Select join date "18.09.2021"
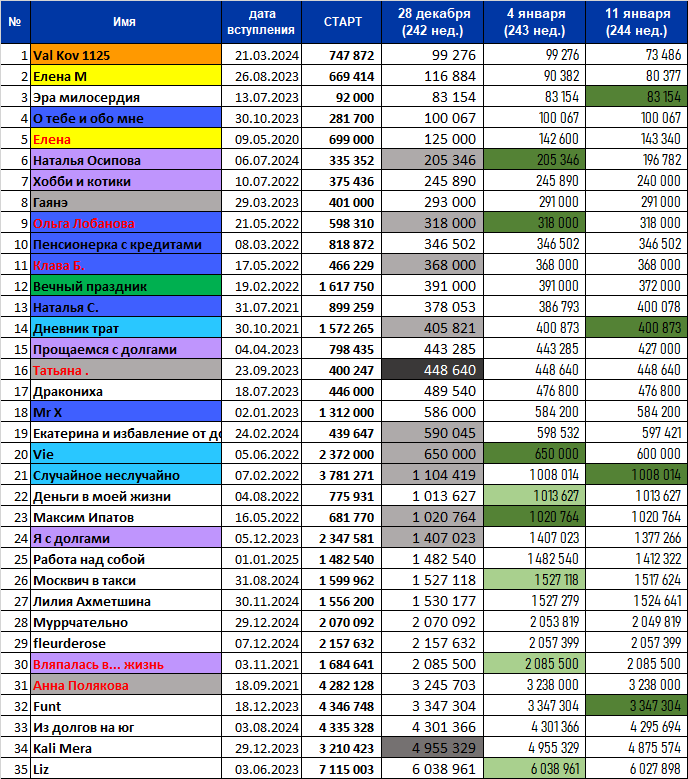The height and width of the screenshot is (779, 688). pyautogui.click(x=261, y=685)
